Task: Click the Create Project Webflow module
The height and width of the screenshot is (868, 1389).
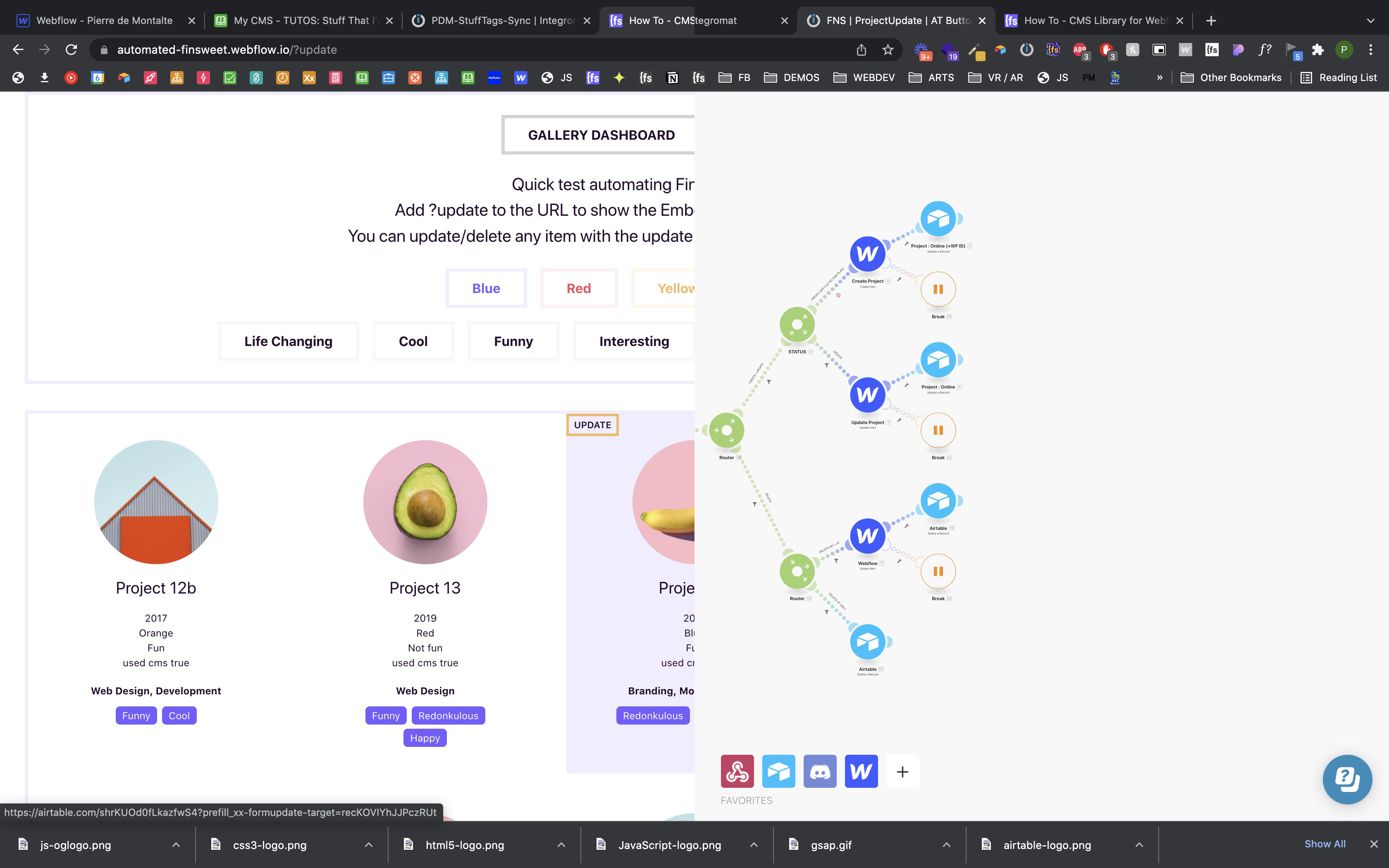Action: click(867, 254)
